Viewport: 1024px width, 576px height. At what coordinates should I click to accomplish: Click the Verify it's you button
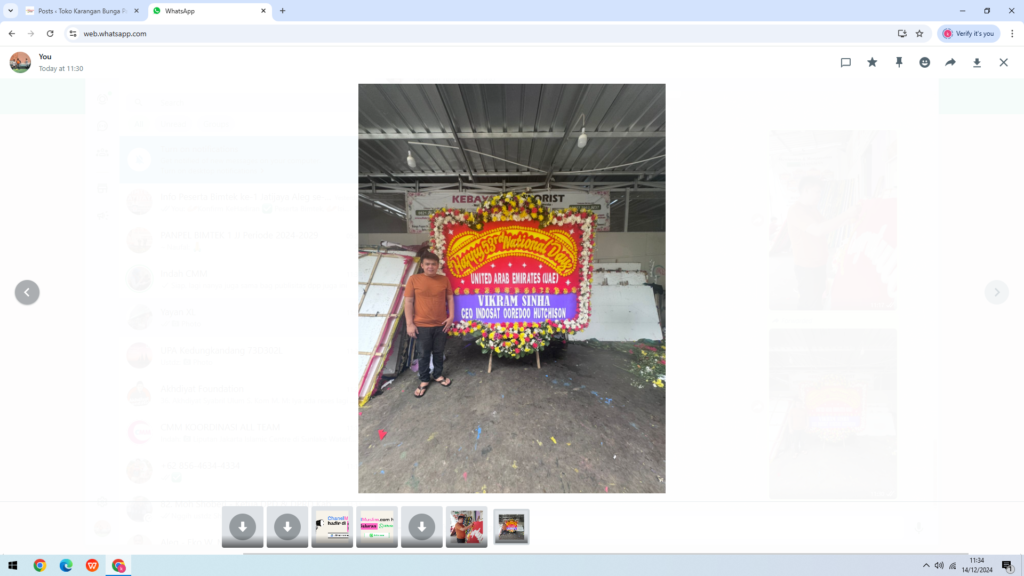[968, 33]
